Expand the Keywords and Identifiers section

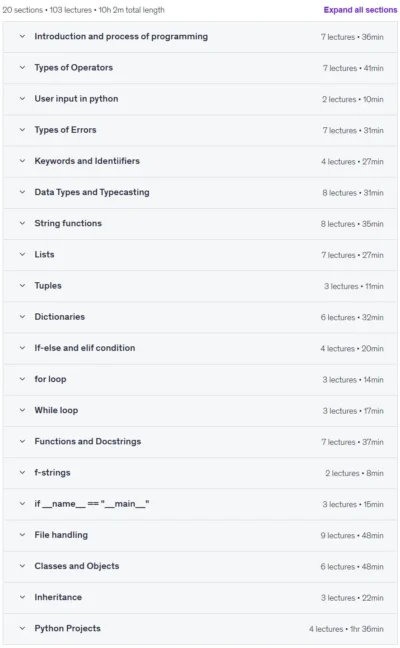click(200, 162)
